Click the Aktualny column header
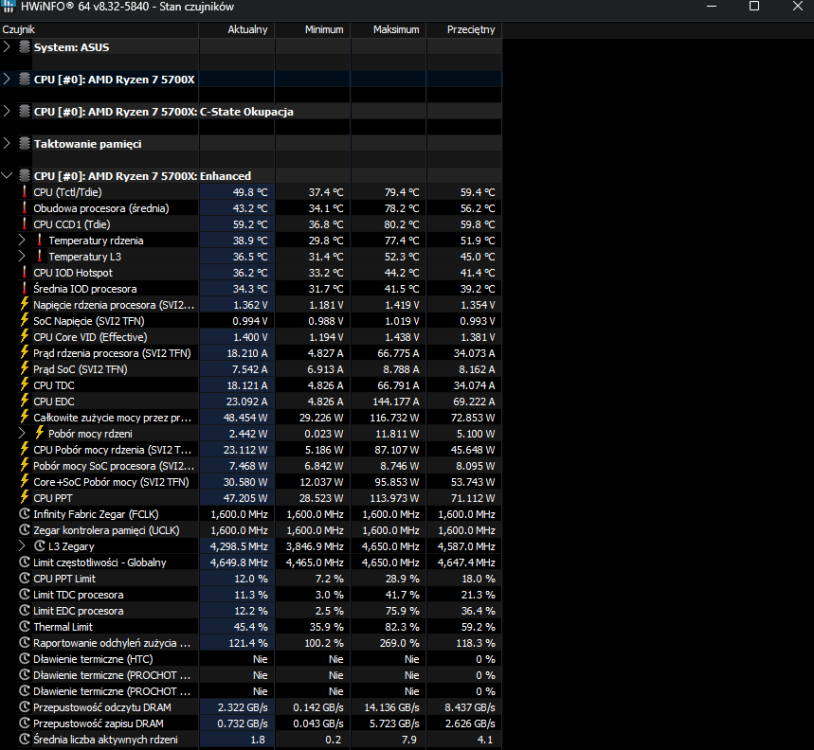814x750 pixels. pos(237,30)
